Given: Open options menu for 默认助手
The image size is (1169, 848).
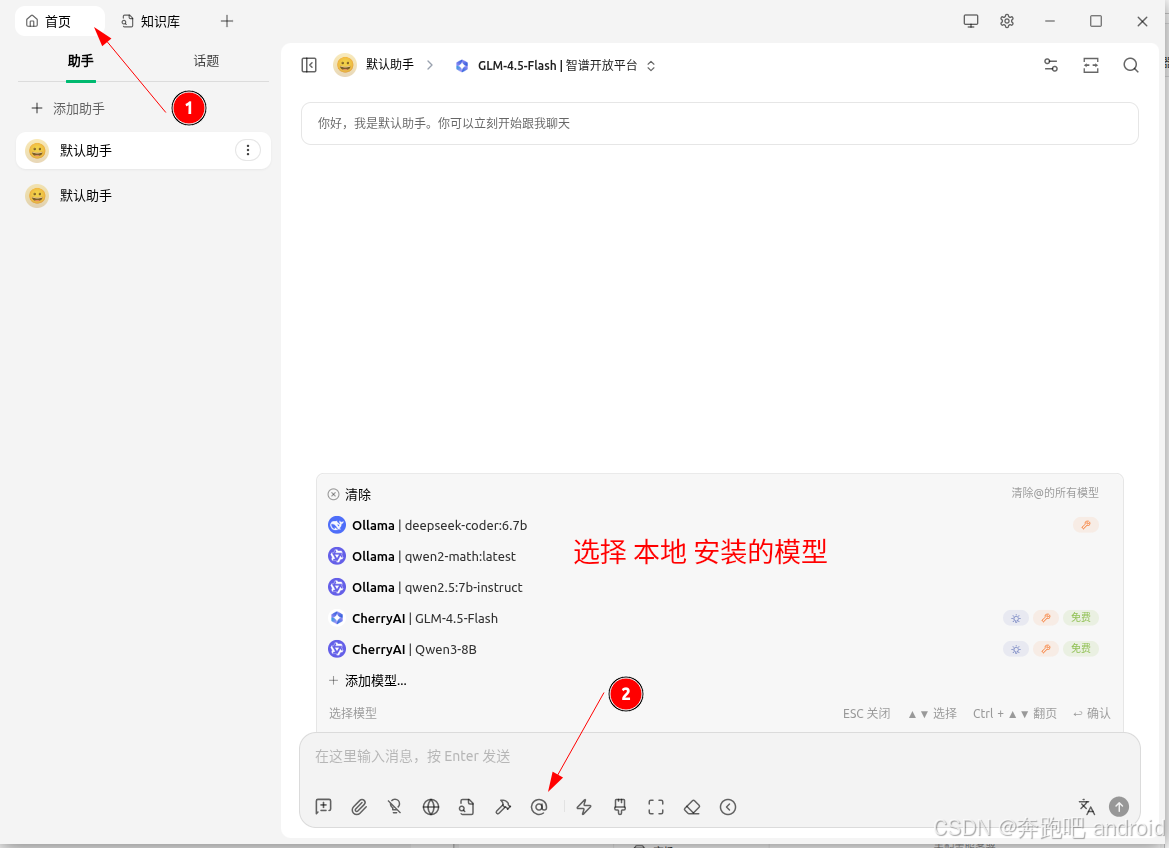Looking at the screenshot, I should pyautogui.click(x=247, y=150).
